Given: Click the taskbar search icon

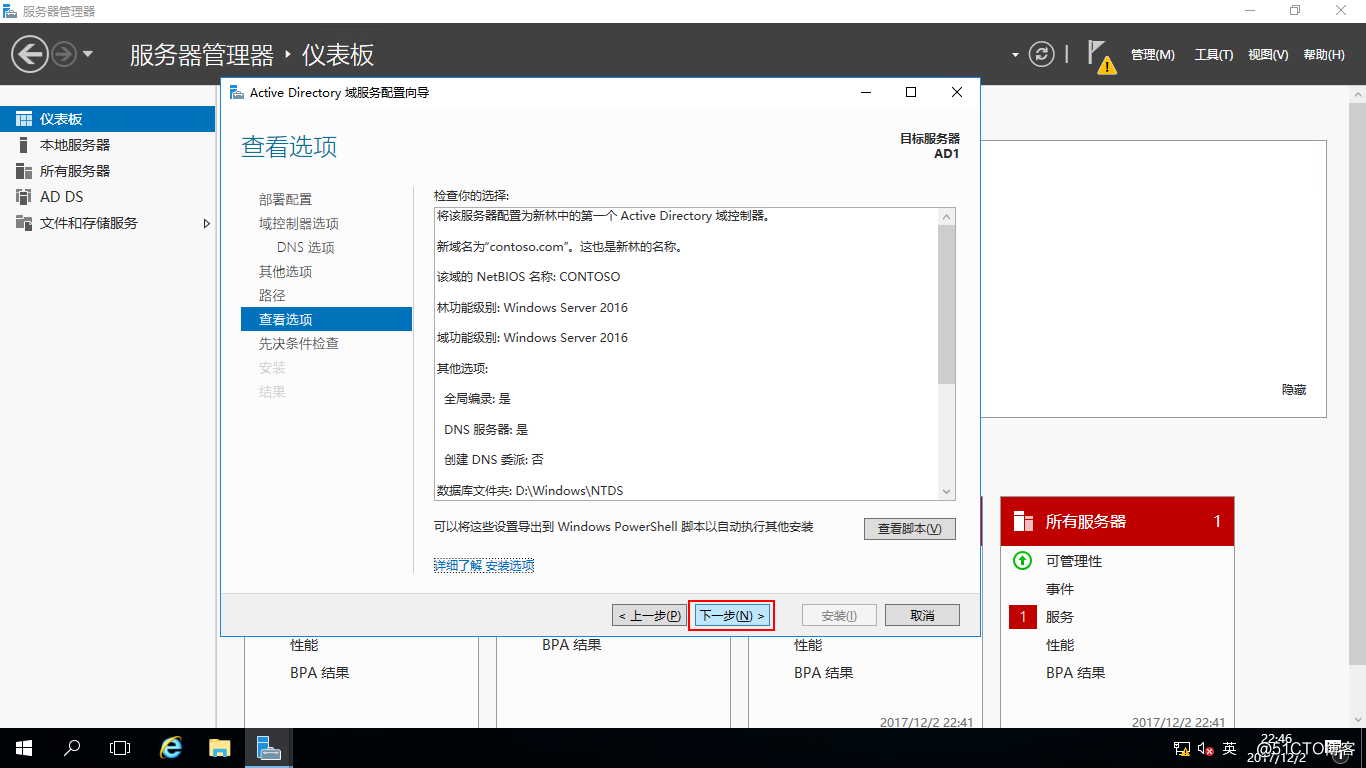Looking at the screenshot, I should point(72,748).
